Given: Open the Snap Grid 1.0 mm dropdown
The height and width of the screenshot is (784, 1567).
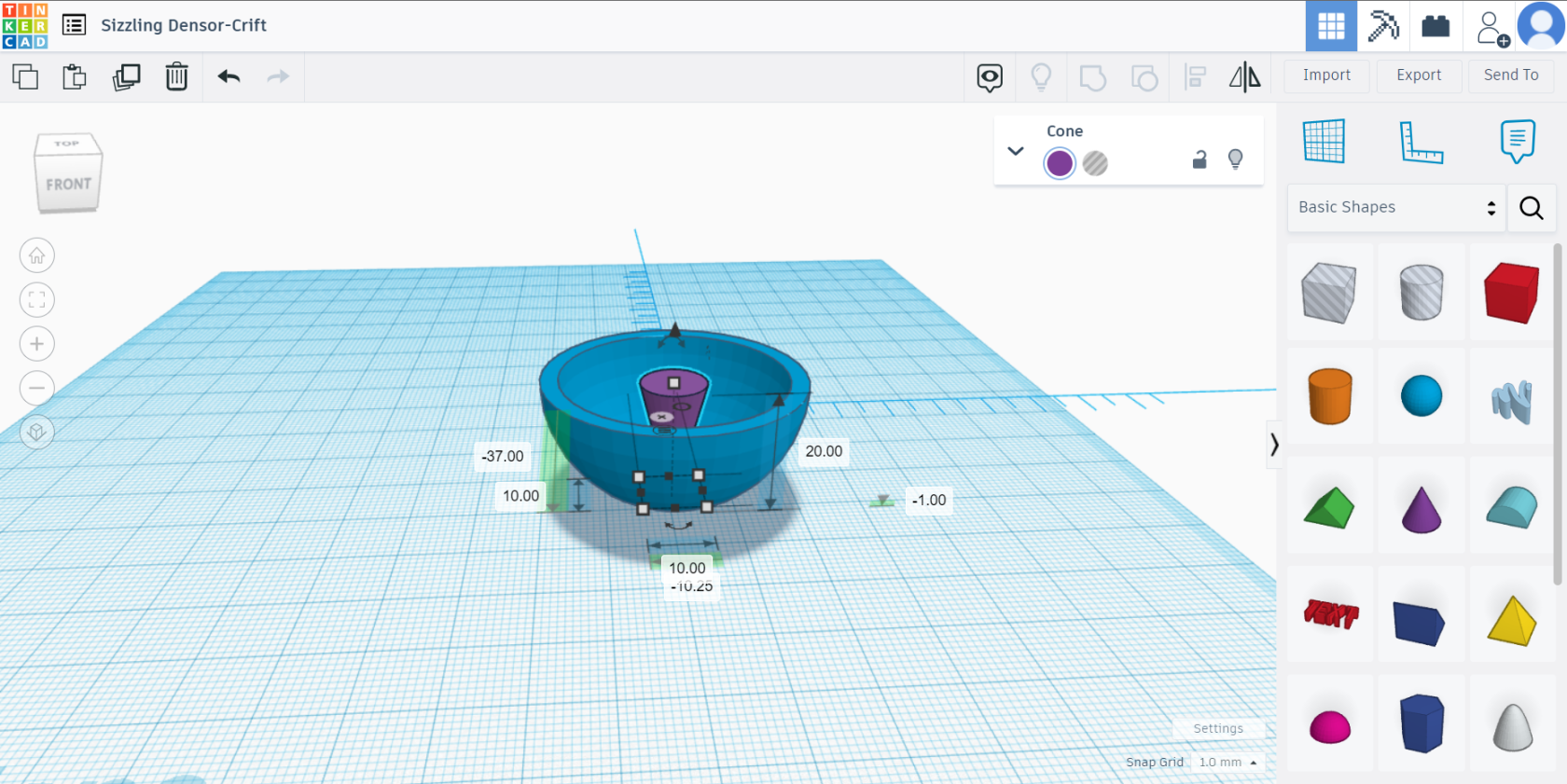Looking at the screenshot, I should pos(1227,763).
